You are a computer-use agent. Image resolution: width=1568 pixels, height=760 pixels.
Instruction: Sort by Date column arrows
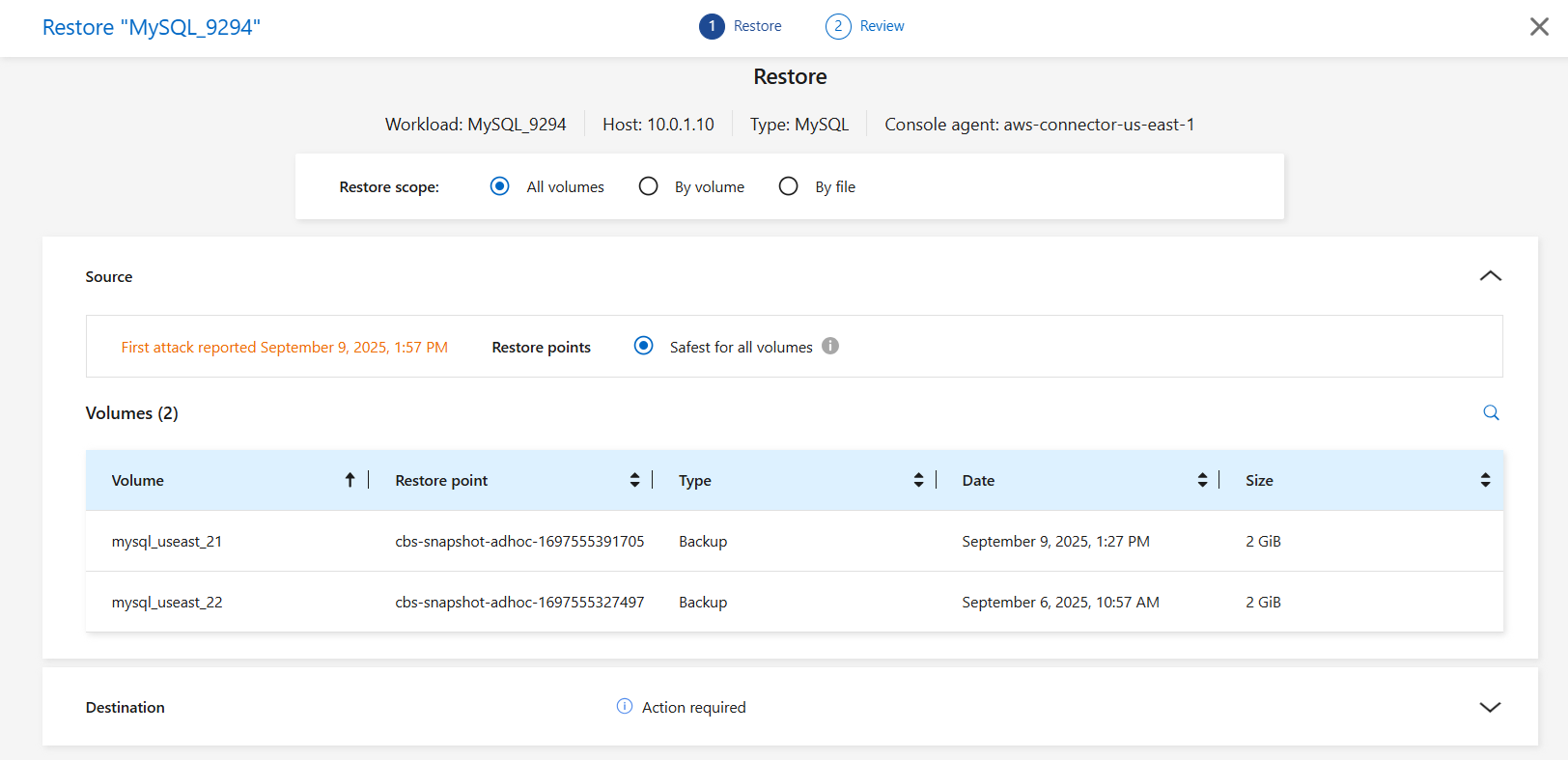[1202, 480]
